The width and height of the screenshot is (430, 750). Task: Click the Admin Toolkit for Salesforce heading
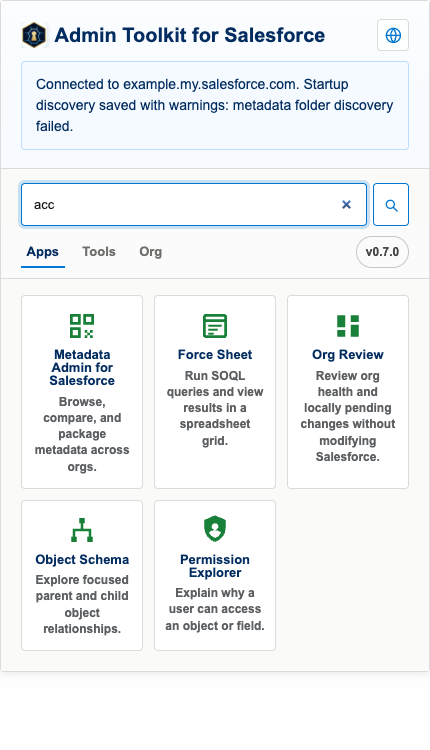point(189,35)
